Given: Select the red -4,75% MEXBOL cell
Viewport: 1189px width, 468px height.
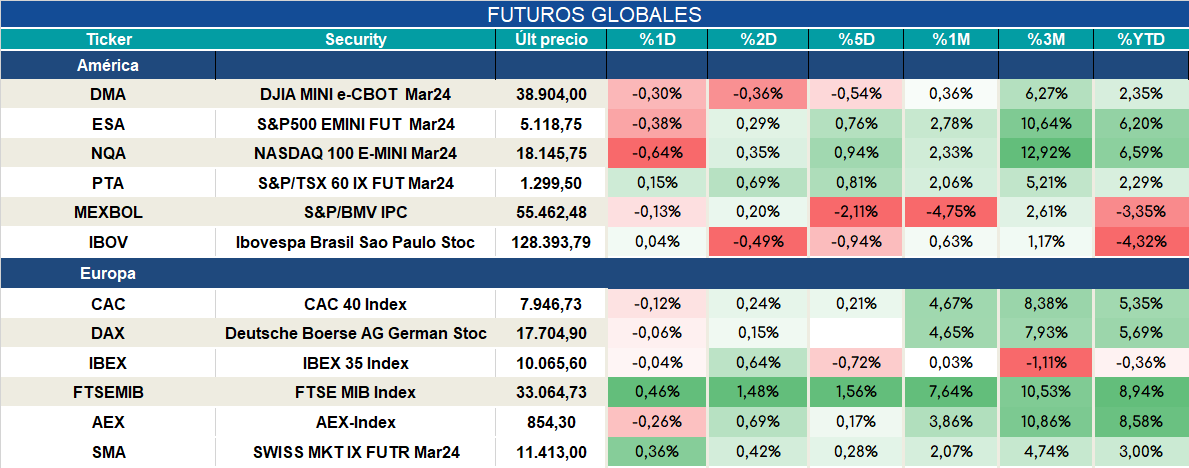Looking at the screenshot, I should point(952,213).
